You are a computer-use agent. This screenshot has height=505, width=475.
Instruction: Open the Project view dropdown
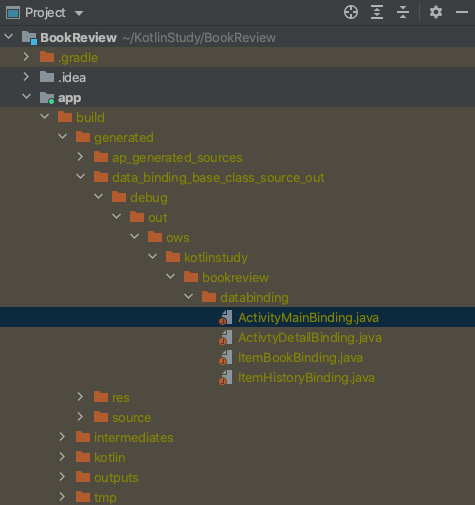(x=79, y=13)
